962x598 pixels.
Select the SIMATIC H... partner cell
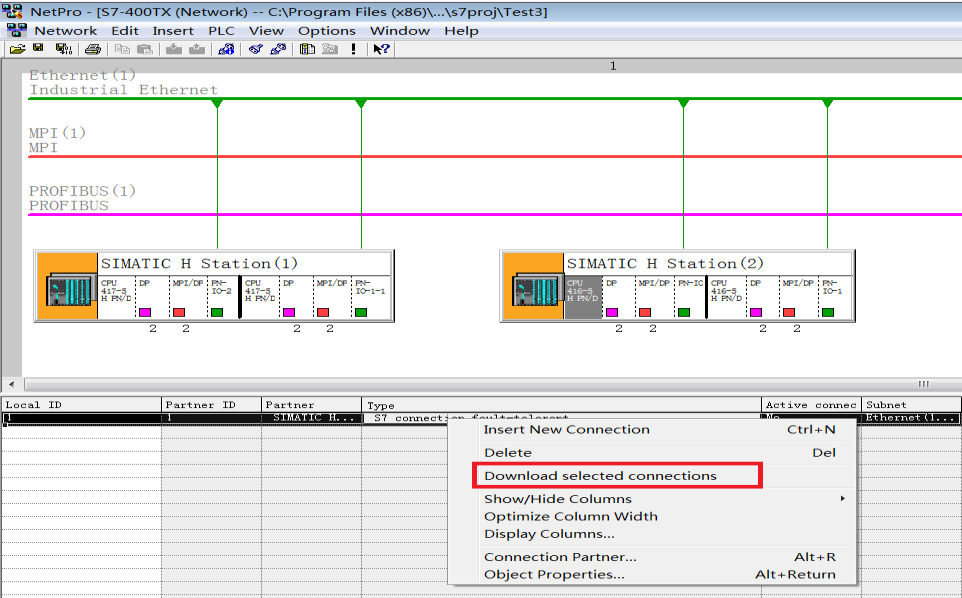312,418
